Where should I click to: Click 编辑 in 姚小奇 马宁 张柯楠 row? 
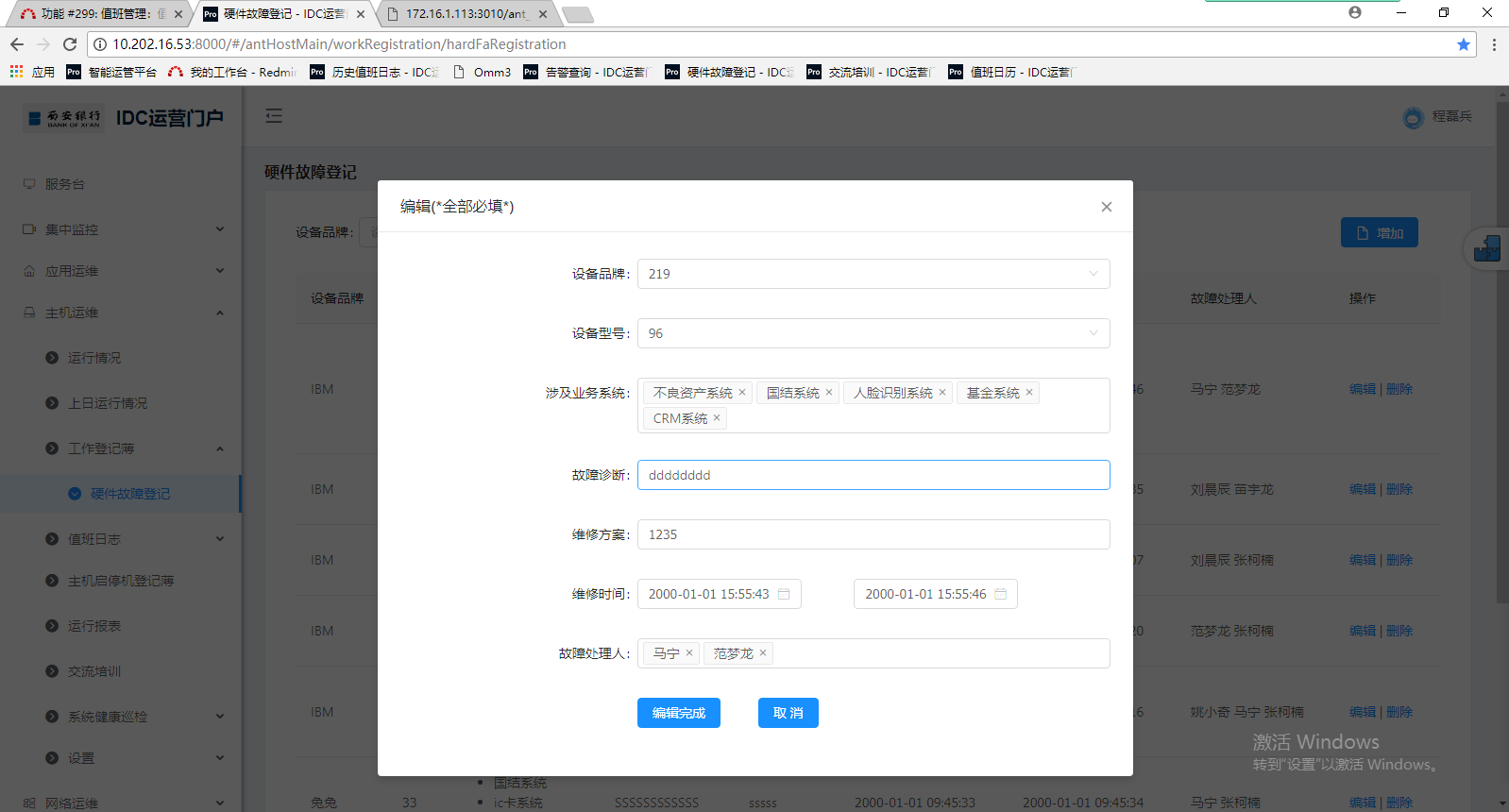coord(1363,712)
